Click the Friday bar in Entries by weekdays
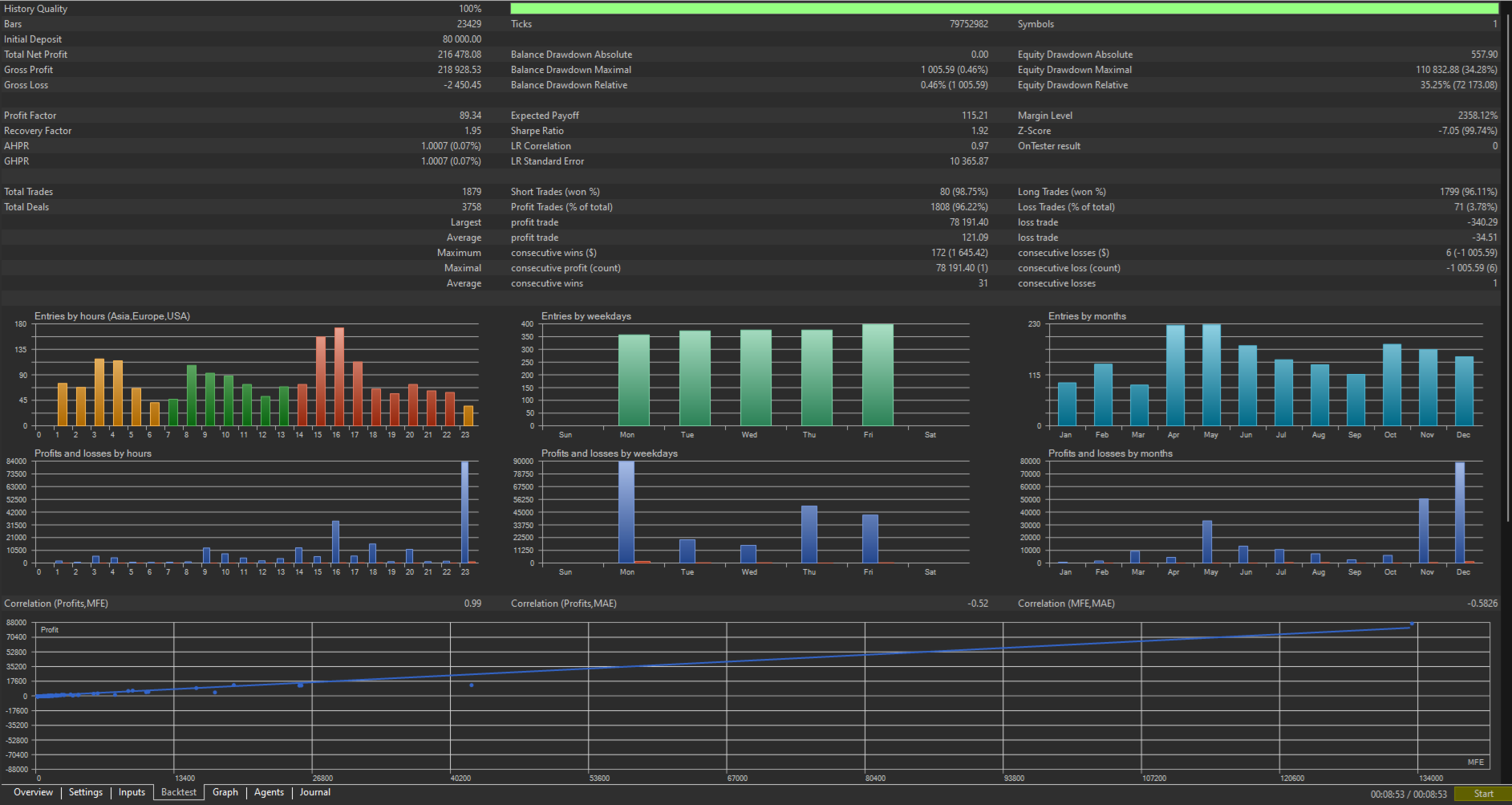Screen dimensions: 1512x805 [x=878, y=375]
